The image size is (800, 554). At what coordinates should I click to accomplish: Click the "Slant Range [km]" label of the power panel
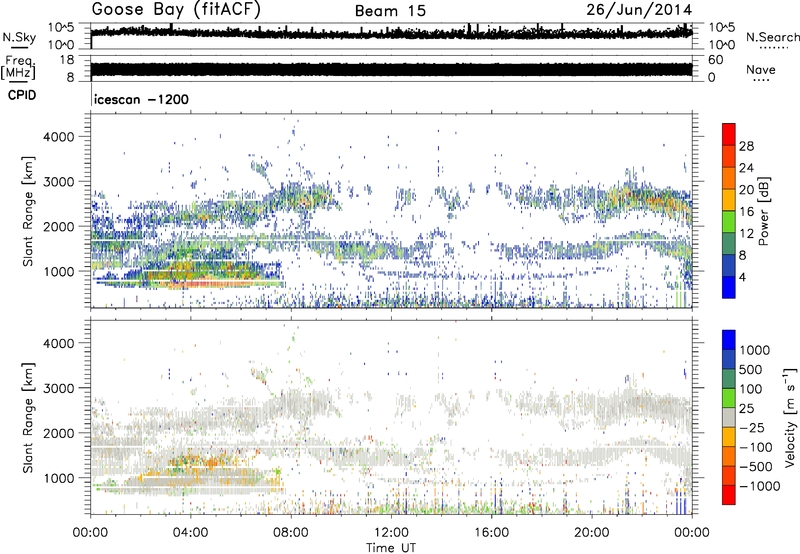[x=28, y=211]
